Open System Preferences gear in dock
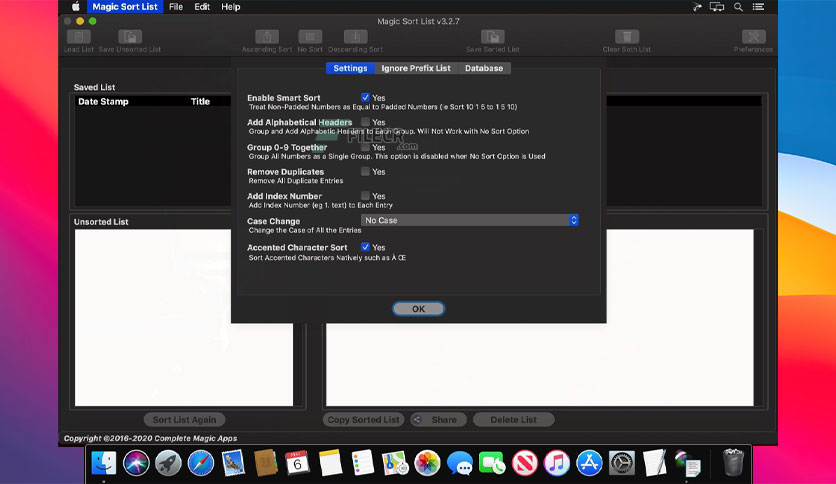 pos(622,463)
